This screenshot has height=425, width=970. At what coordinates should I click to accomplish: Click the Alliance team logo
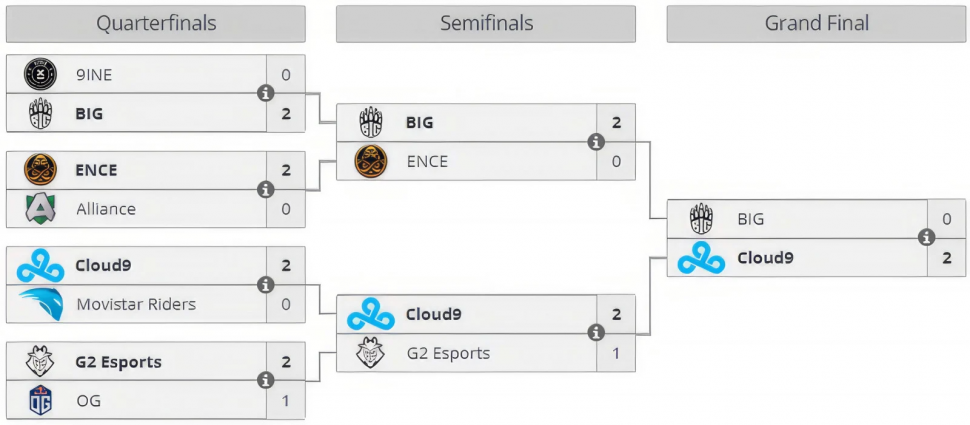41,208
